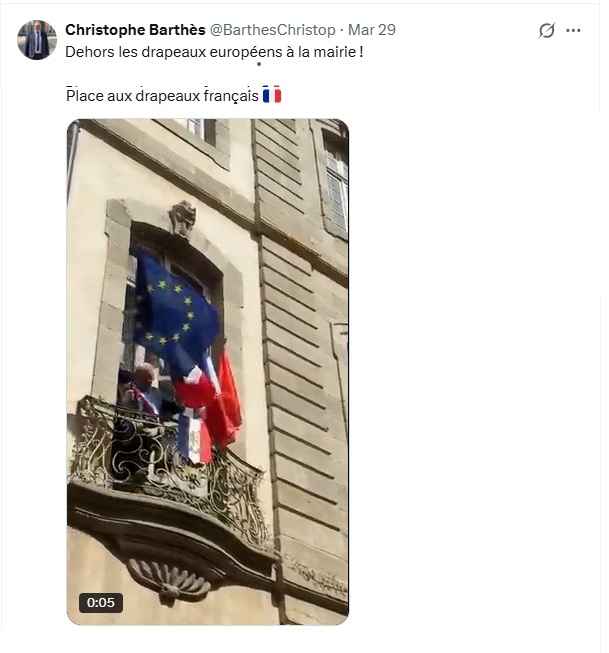Click the text 'Place aux drapeaux français'
The height and width of the screenshot is (653, 609).
162,95
